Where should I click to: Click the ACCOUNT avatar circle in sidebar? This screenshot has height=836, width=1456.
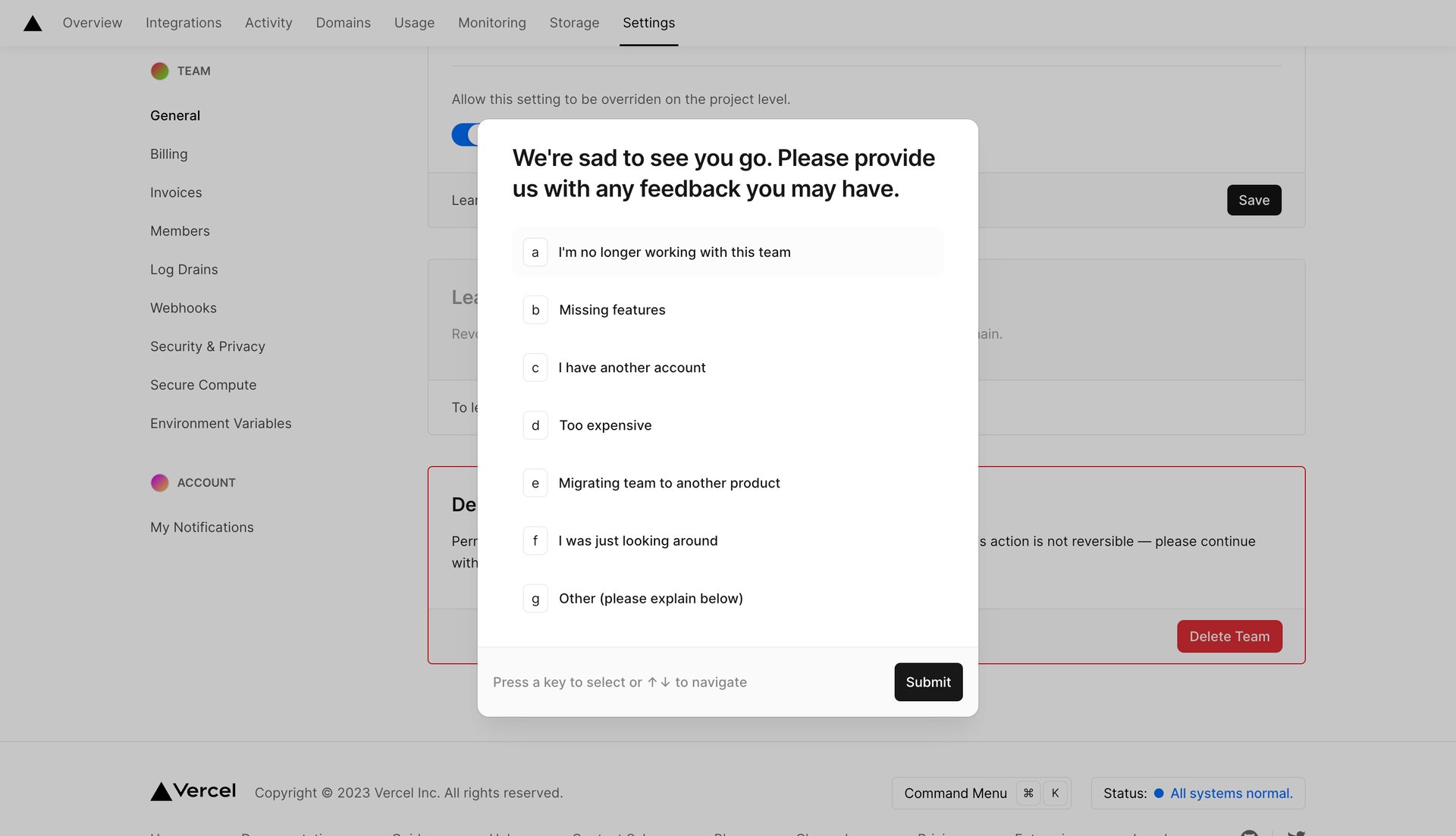(159, 482)
